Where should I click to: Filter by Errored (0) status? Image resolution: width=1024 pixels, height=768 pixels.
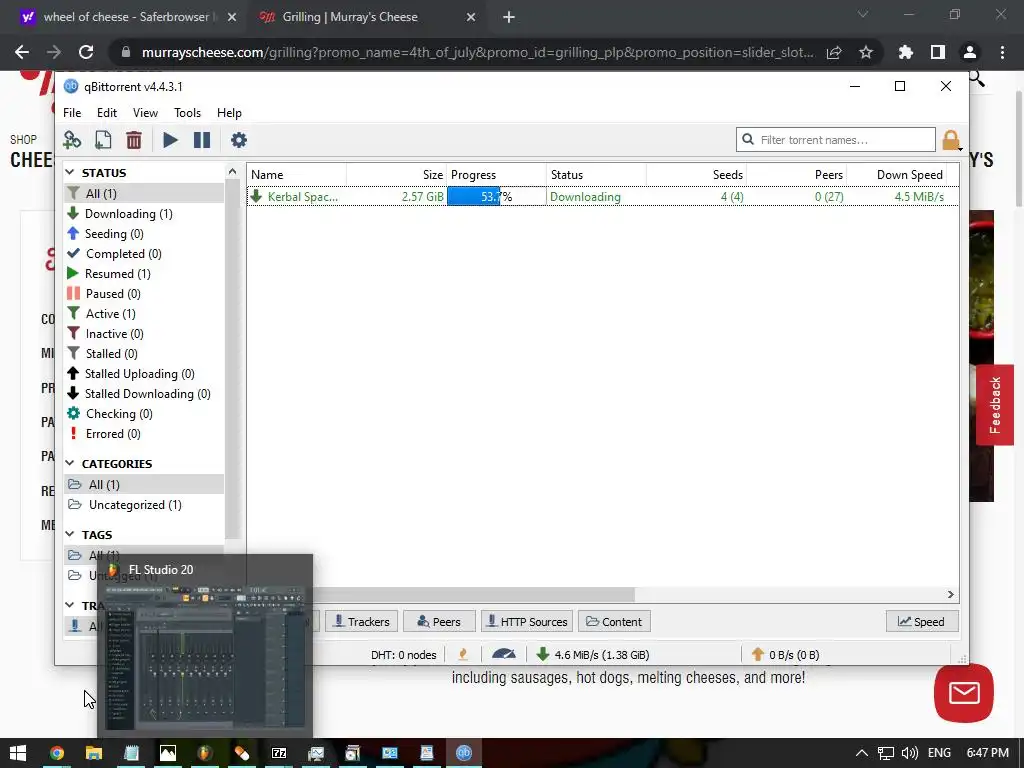point(144,434)
